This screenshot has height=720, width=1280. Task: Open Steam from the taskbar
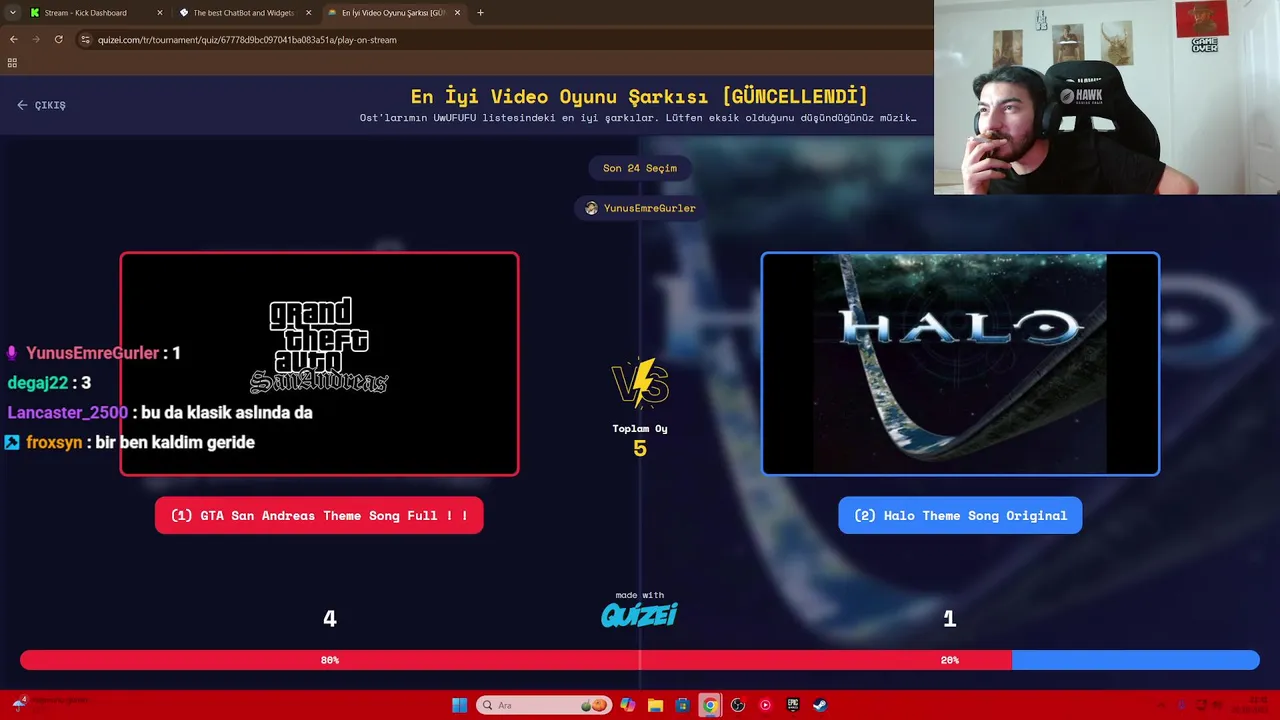(819, 705)
